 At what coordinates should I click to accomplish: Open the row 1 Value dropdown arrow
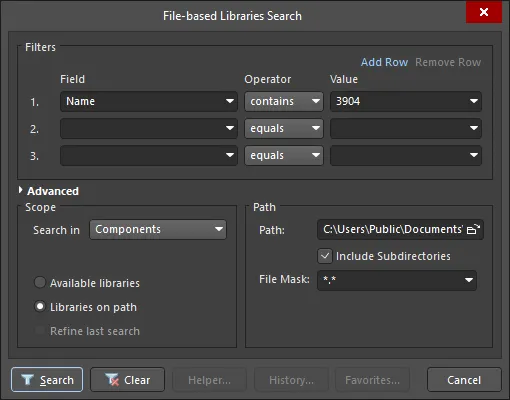(x=474, y=101)
